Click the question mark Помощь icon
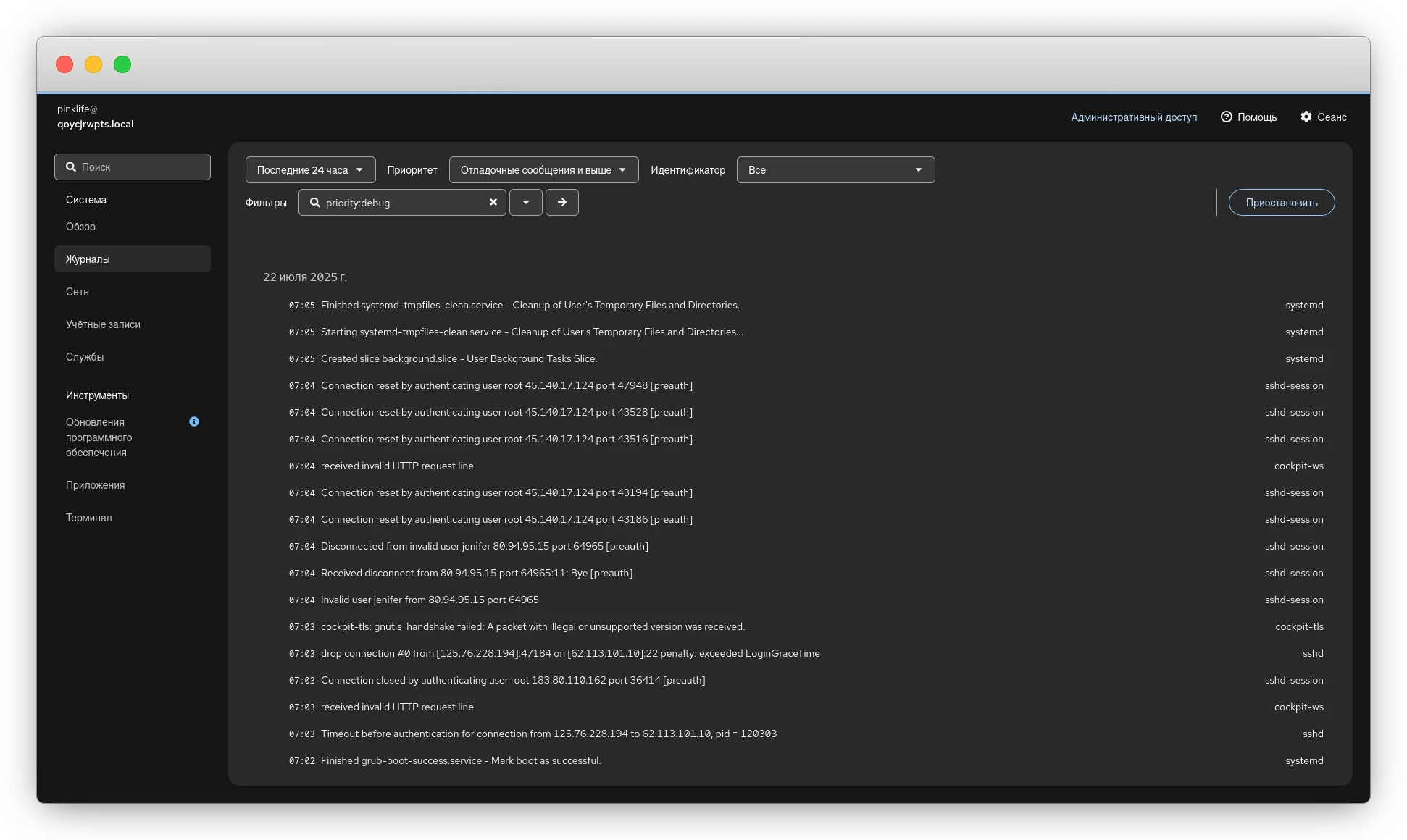This screenshot has width=1407, height=840. tap(1226, 117)
